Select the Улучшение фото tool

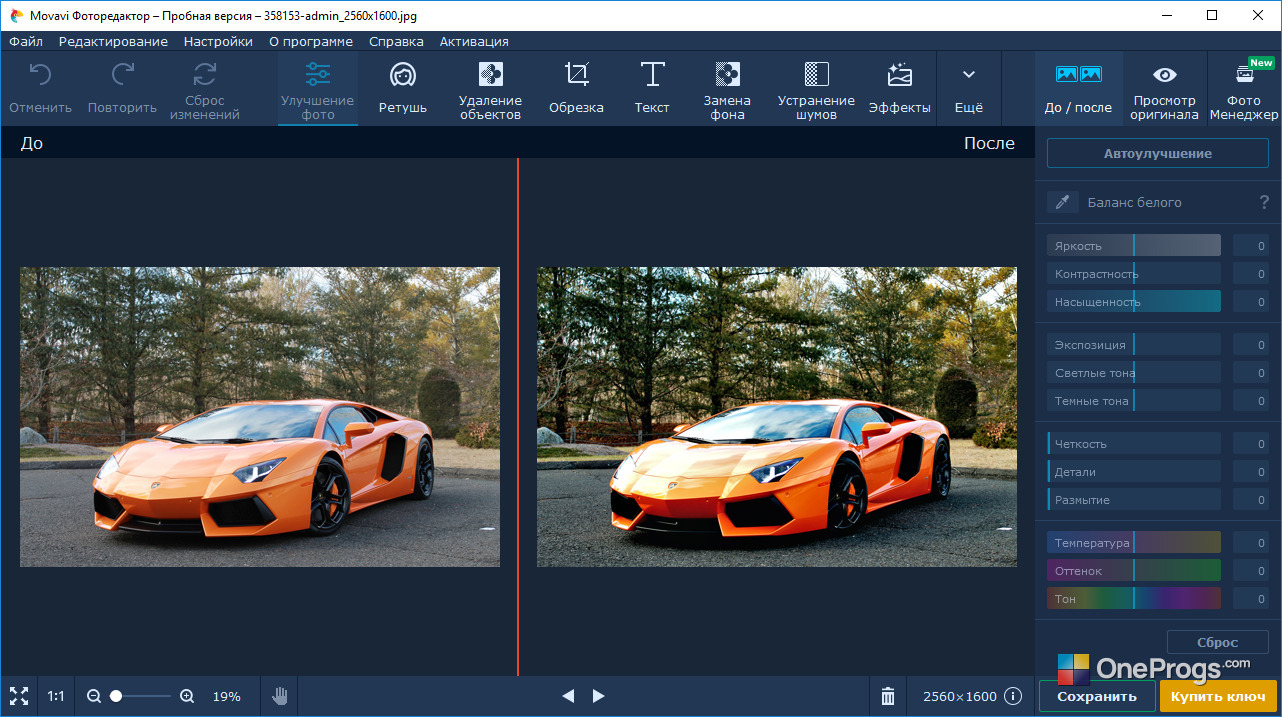tap(317, 90)
